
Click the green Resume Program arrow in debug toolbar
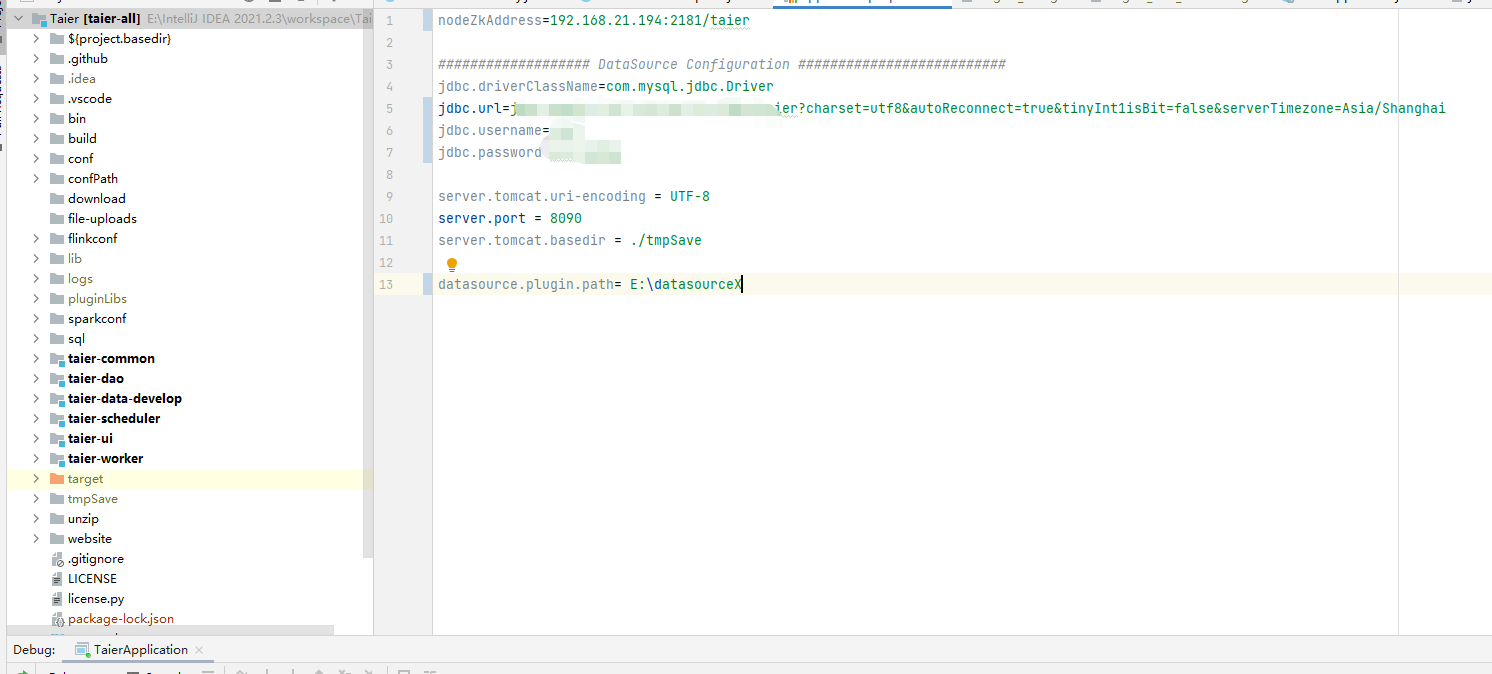pos(24,670)
